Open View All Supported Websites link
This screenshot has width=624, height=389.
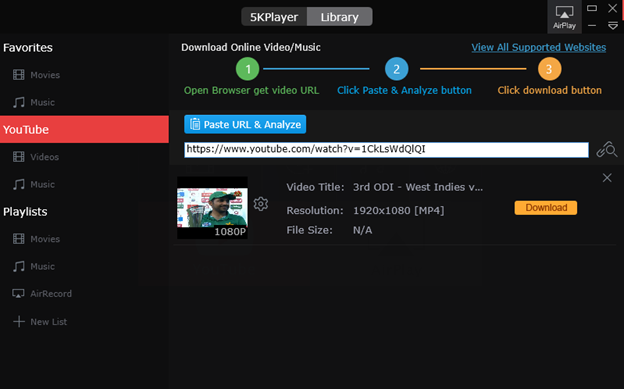[539, 47]
